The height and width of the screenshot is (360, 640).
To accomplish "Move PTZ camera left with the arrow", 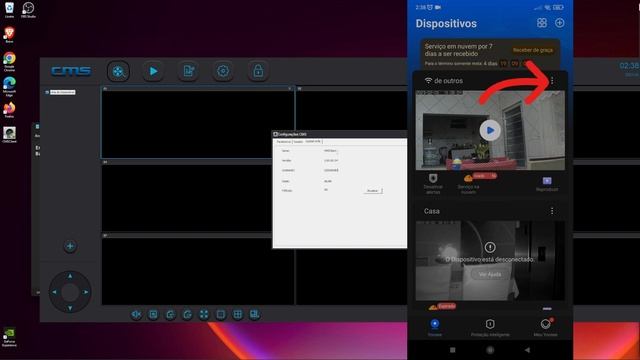I will (54, 292).
